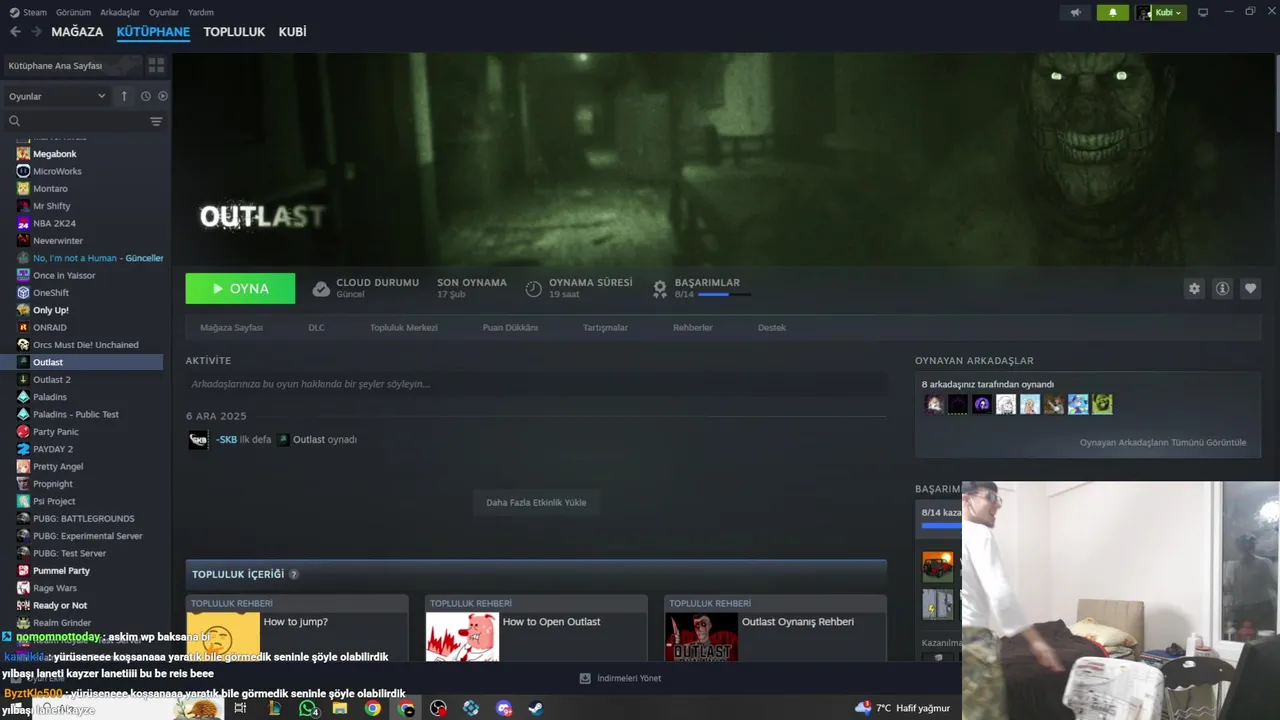Click the -SKB friend name link
Viewport: 1280px width, 720px height.
[x=226, y=440]
